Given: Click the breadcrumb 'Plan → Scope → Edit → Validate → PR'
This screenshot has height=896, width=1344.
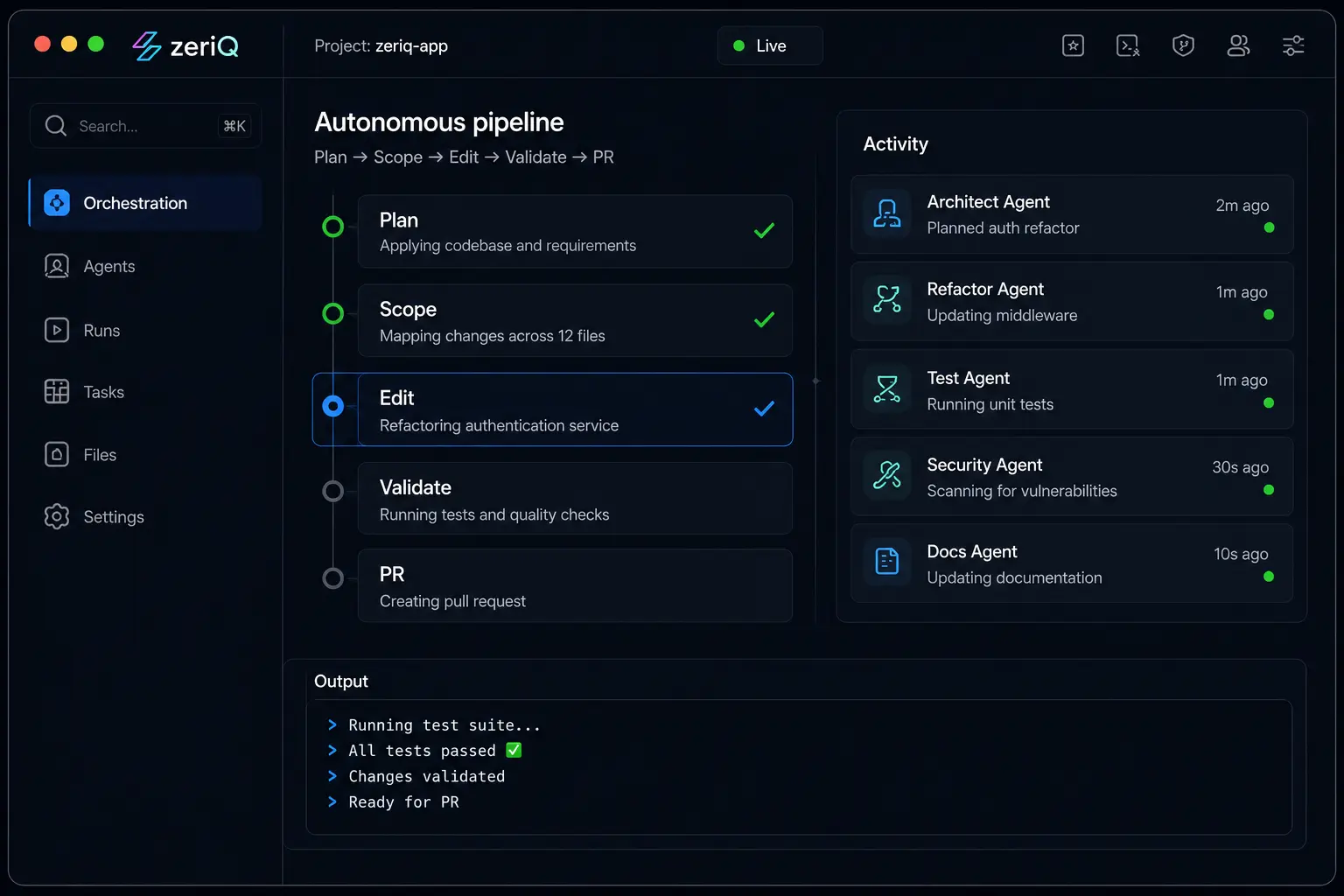Looking at the screenshot, I should pos(464,157).
